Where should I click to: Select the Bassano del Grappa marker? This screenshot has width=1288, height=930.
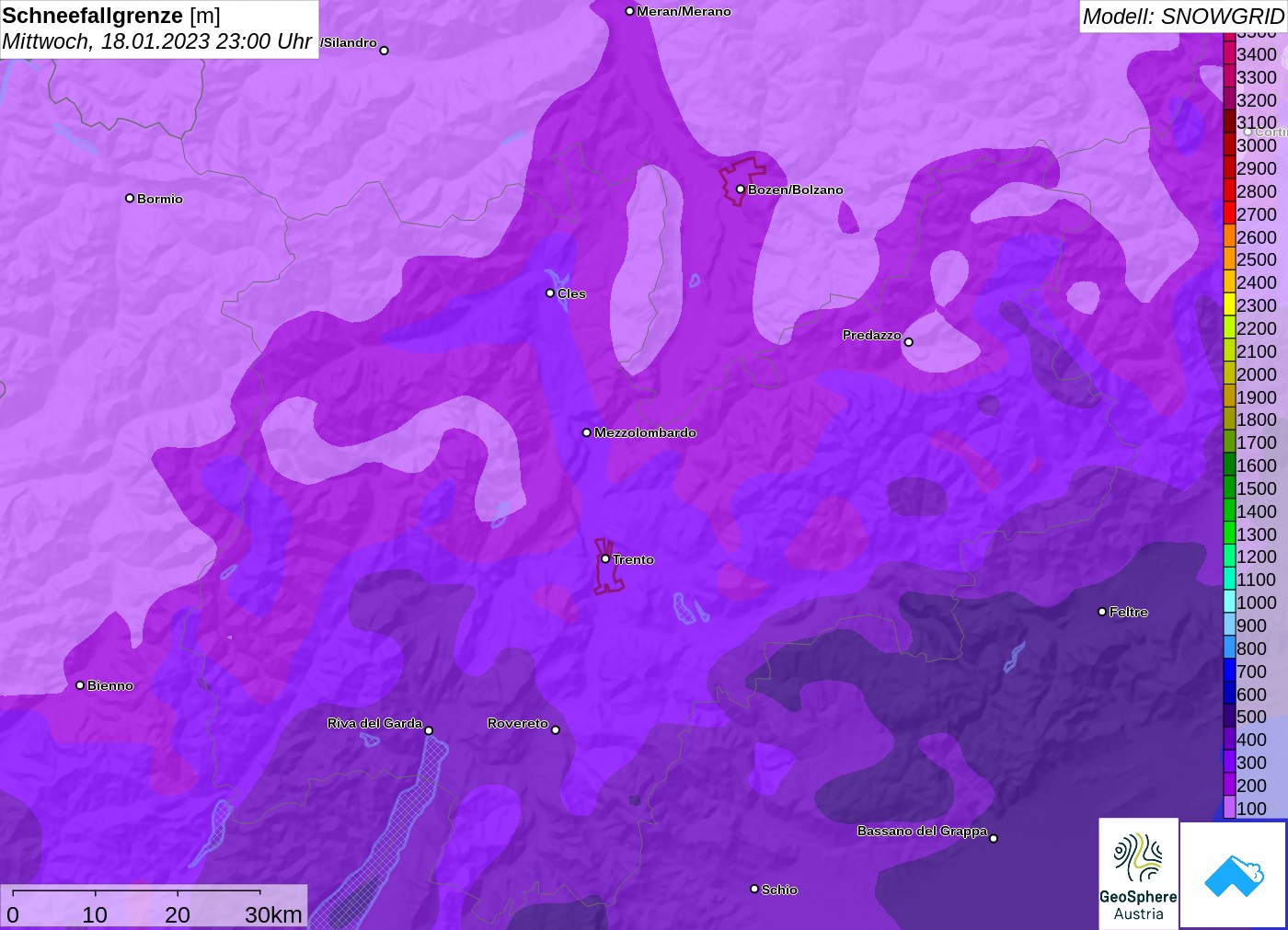click(x=994, y=838)
